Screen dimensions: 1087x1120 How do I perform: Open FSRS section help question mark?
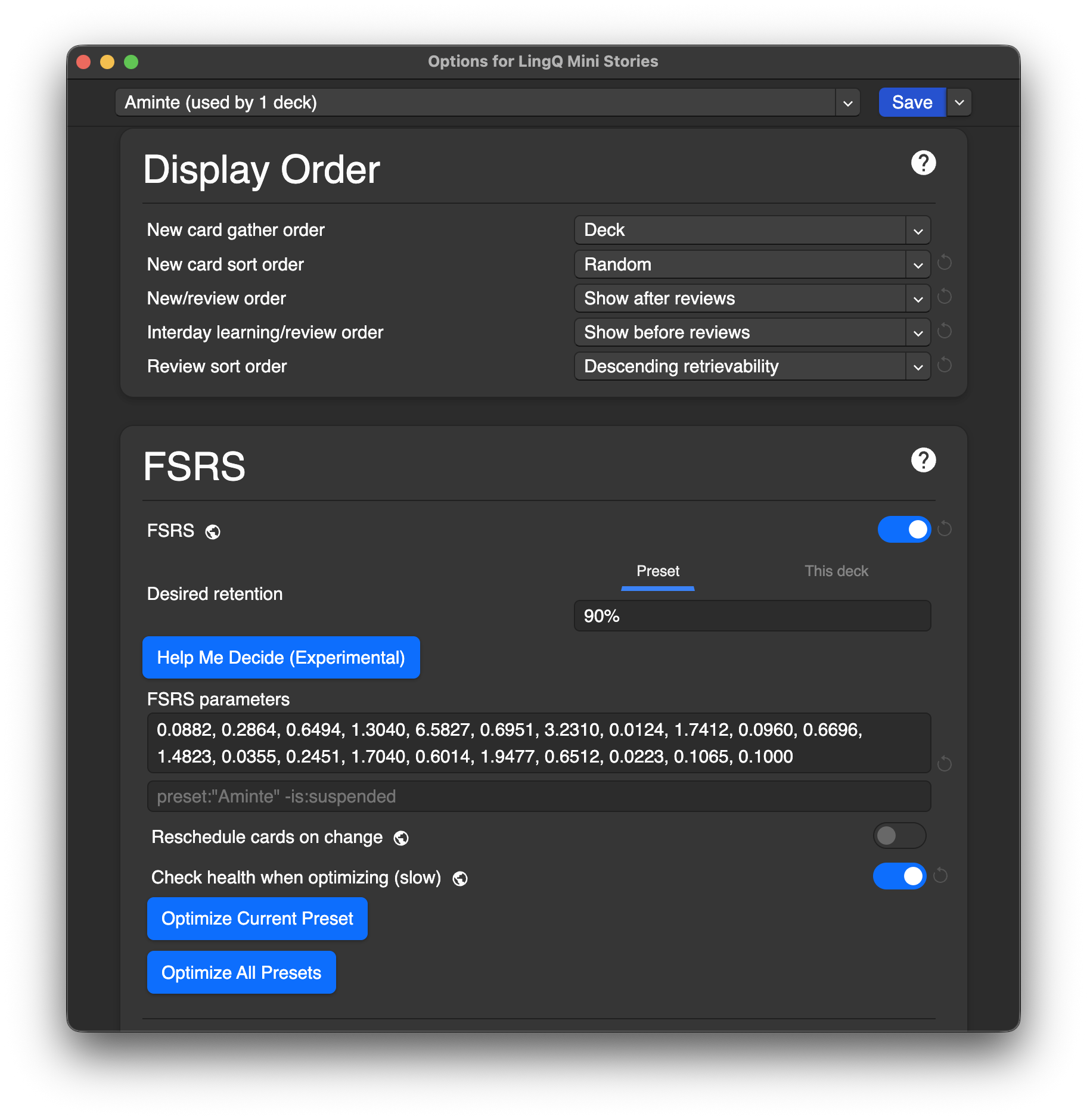click(x=923, y=460)
